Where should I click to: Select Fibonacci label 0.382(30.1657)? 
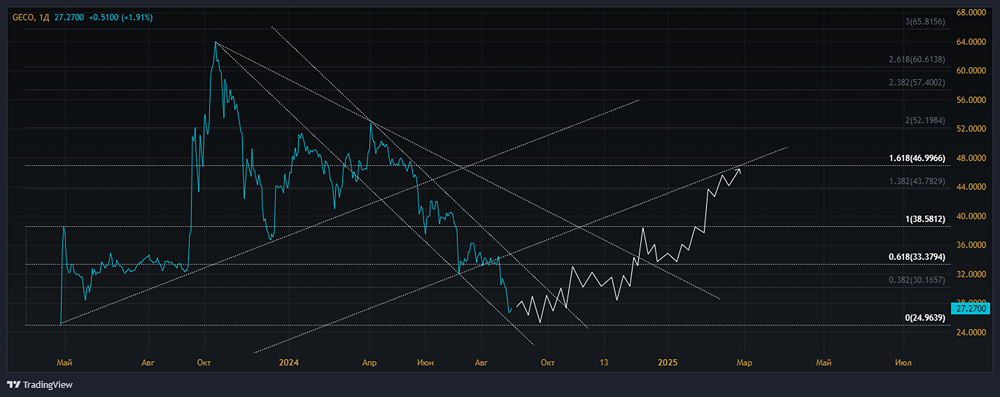pos(916,280)
